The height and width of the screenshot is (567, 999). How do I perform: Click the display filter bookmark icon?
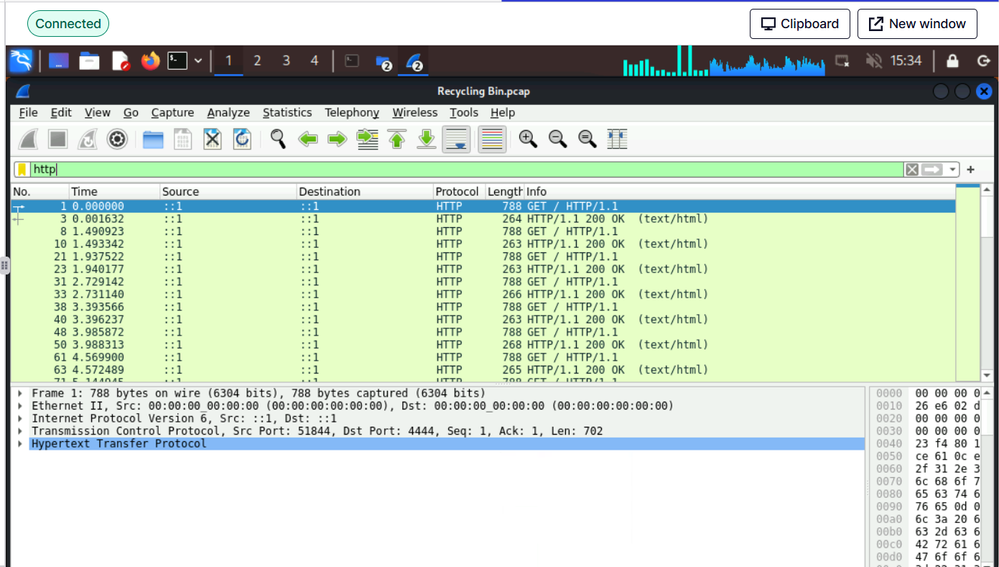tap(22, 170)
